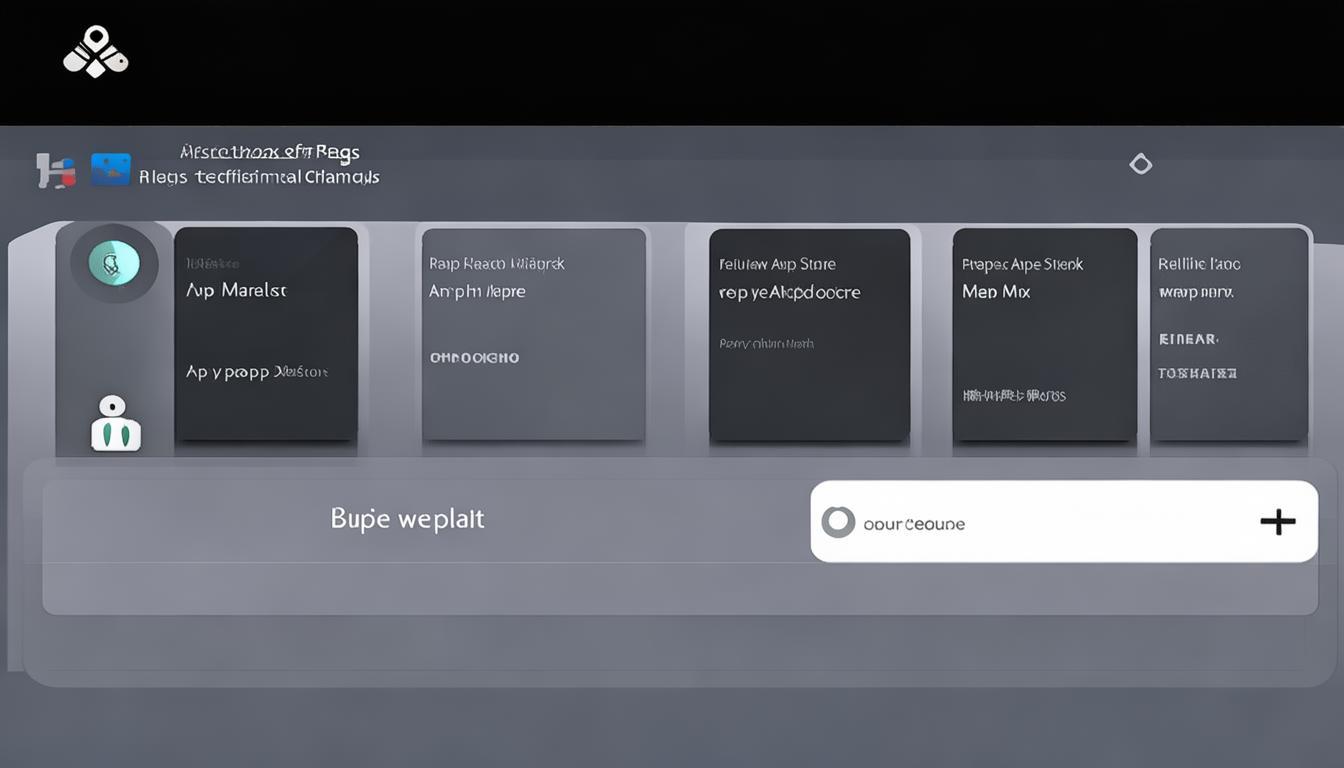Open the 'rep yeAkpdoocre' card
1344x768 pixels.
coord(809,334)
